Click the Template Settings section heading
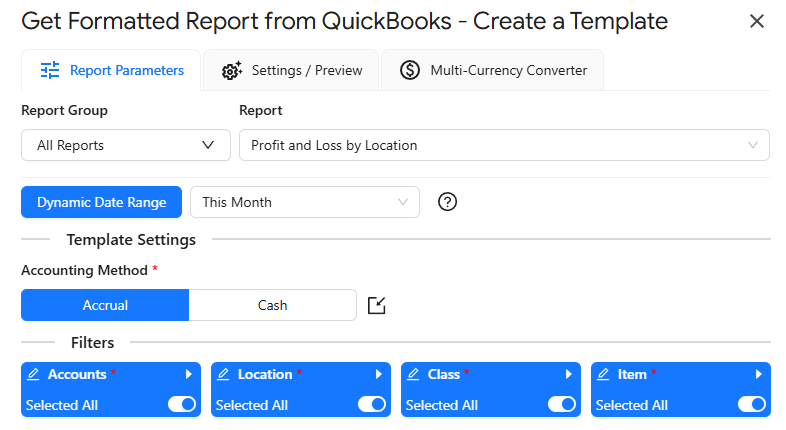 [131, 240]
